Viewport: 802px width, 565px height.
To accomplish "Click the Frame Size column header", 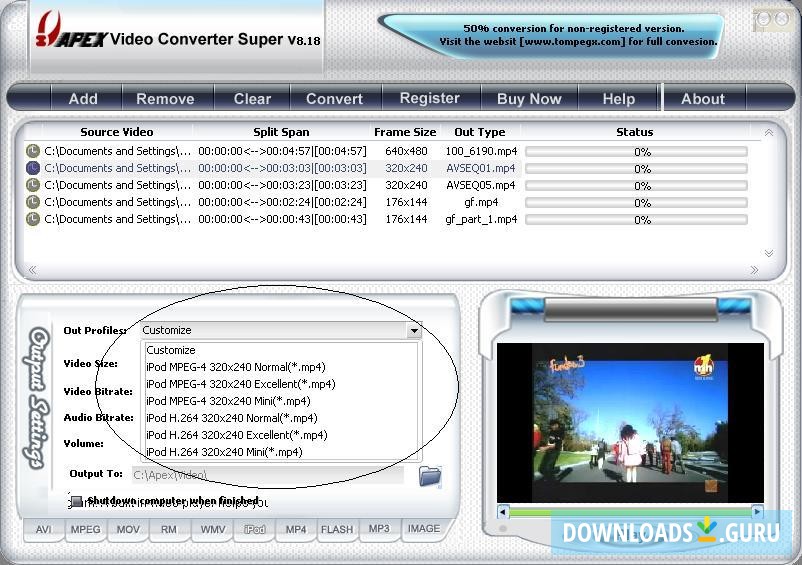I will [x=405, y=132].
